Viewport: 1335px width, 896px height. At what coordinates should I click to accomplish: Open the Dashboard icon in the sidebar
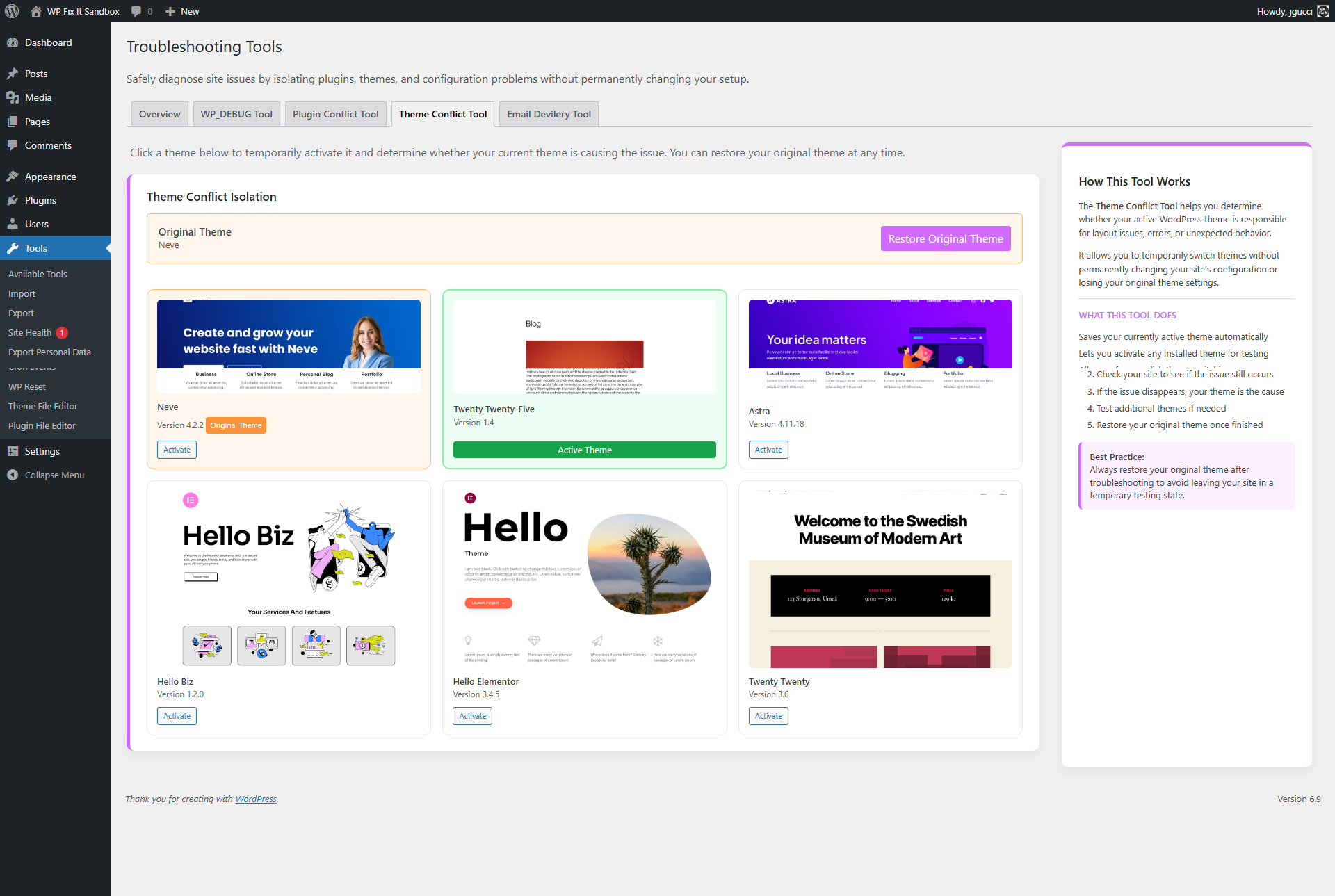pos(14,42)
